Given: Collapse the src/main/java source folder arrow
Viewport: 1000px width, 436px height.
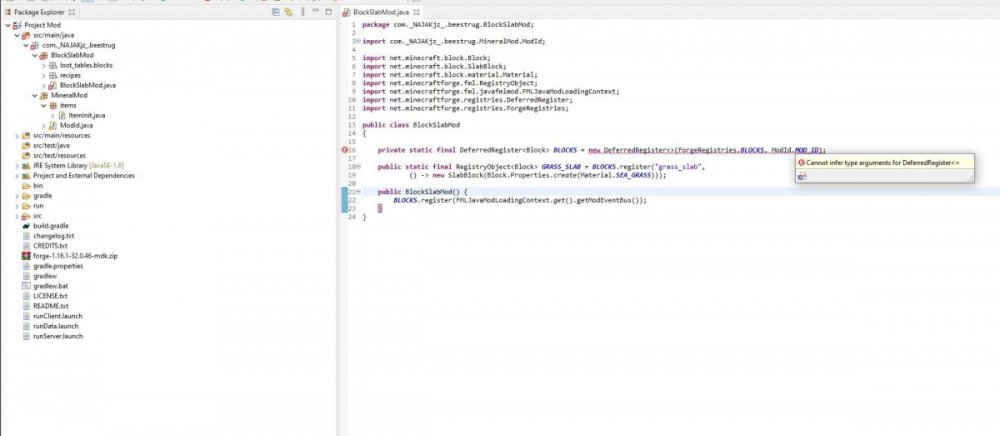Looking at the screenshot, I should tap(17, 36).
